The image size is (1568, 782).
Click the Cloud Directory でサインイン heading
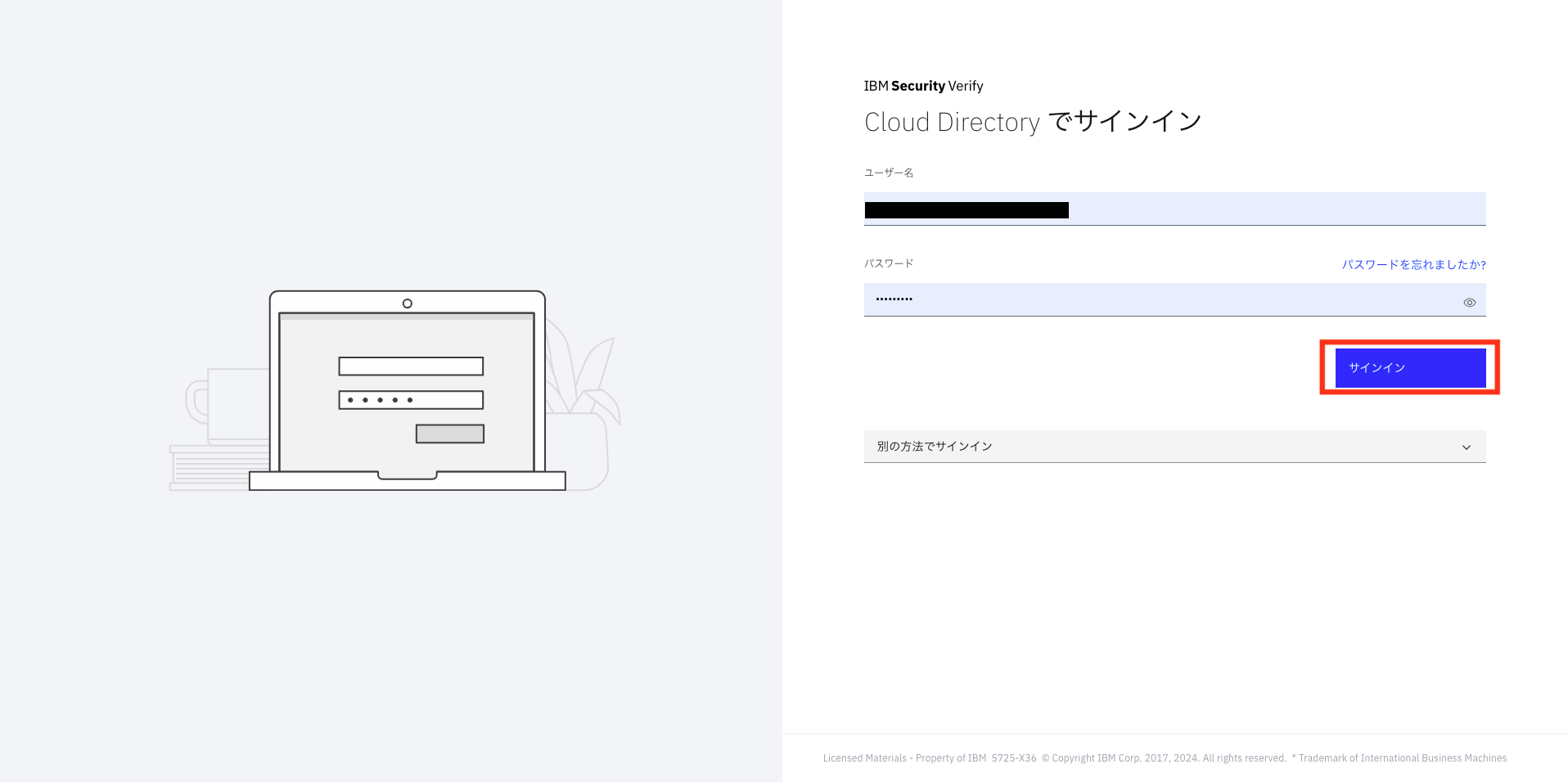click(1033, 122)
